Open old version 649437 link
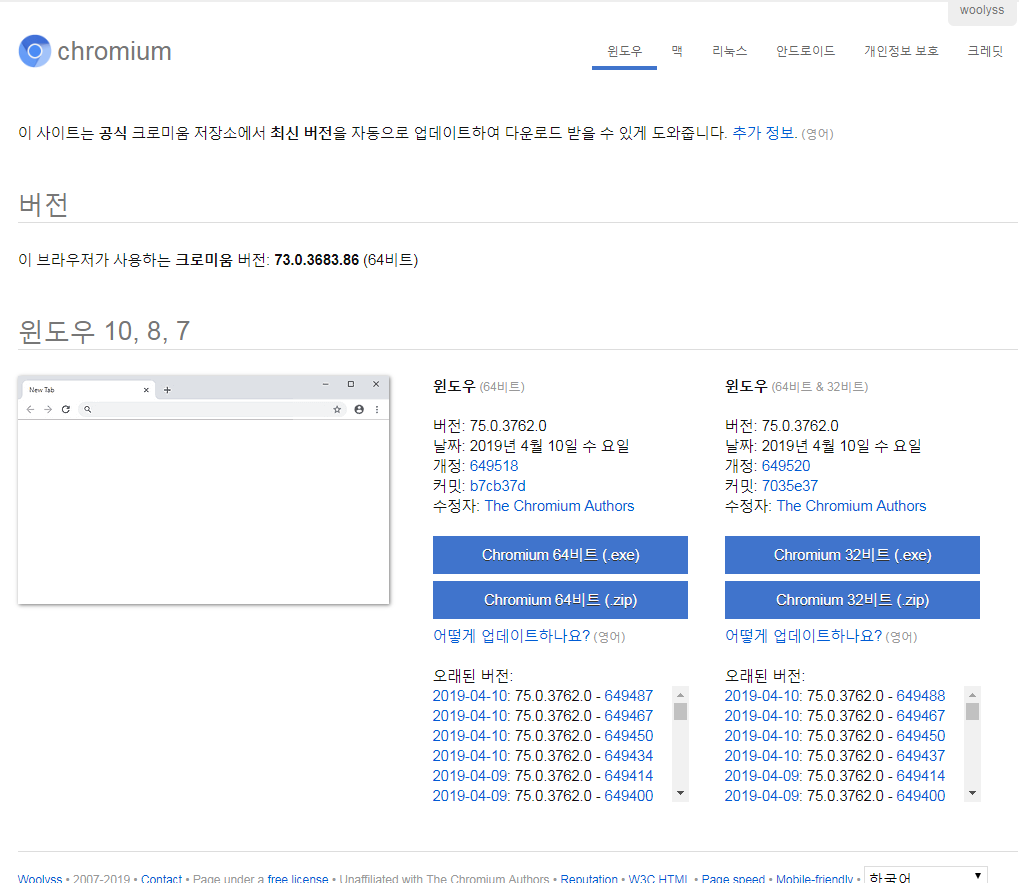The height and width of the screenshot is (883, 1019). click(920, 756)
